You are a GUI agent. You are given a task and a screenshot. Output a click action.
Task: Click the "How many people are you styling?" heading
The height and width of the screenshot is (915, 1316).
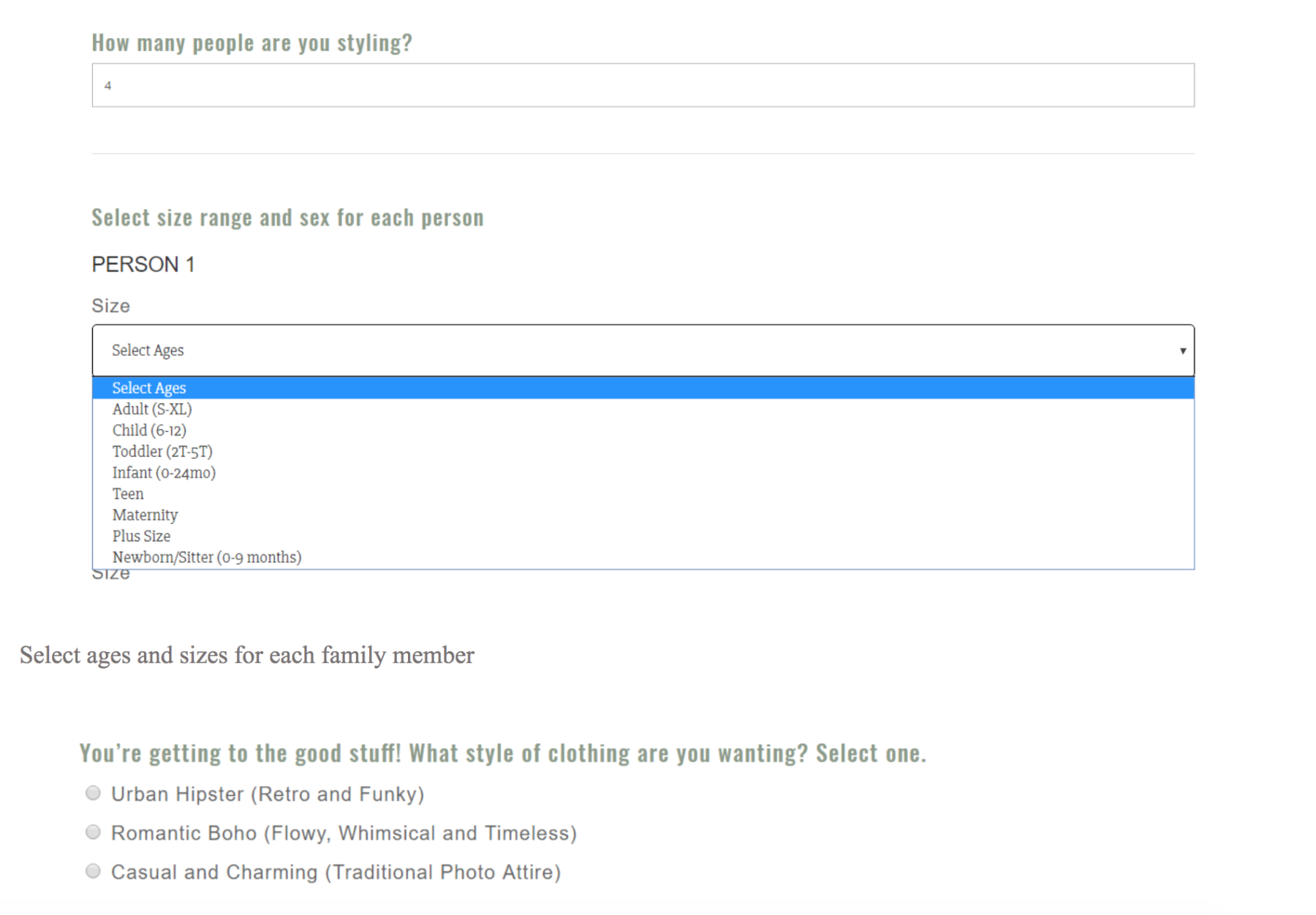(x=252, y=43)
